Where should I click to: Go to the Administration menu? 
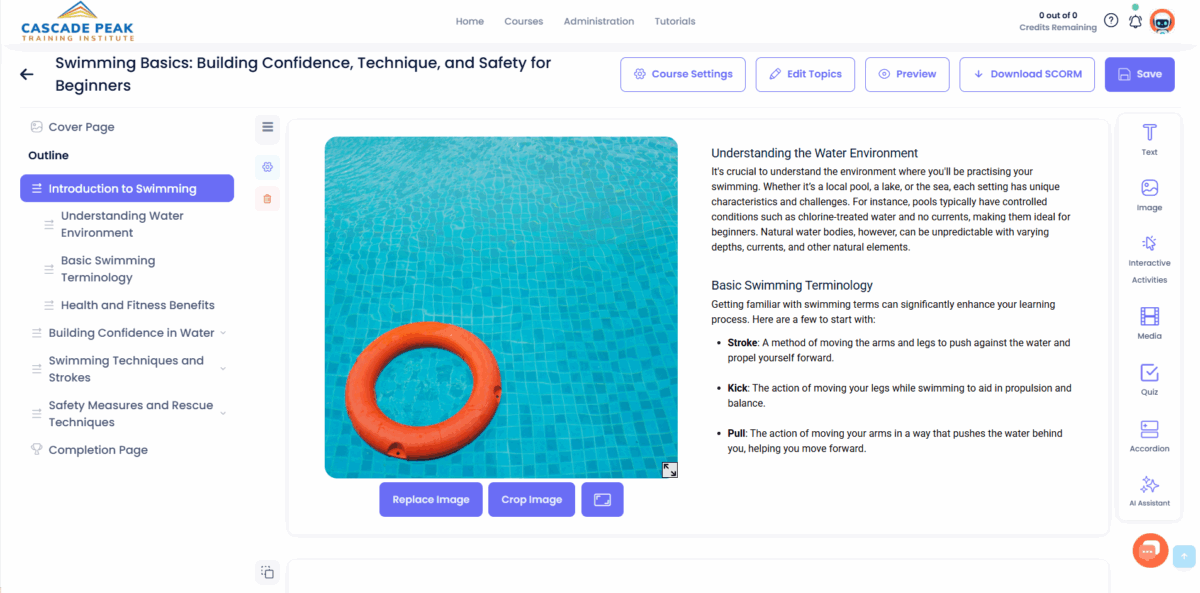(x=598, y=21)
